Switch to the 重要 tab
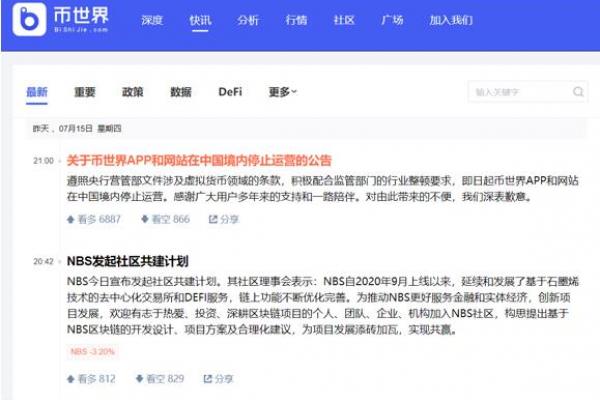This screenshot has height=400, width=600. click(x=85, y=92)
